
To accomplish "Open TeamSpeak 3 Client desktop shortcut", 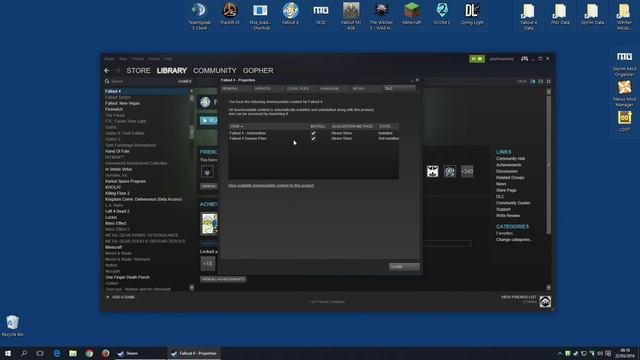I will tap(199, 16).
